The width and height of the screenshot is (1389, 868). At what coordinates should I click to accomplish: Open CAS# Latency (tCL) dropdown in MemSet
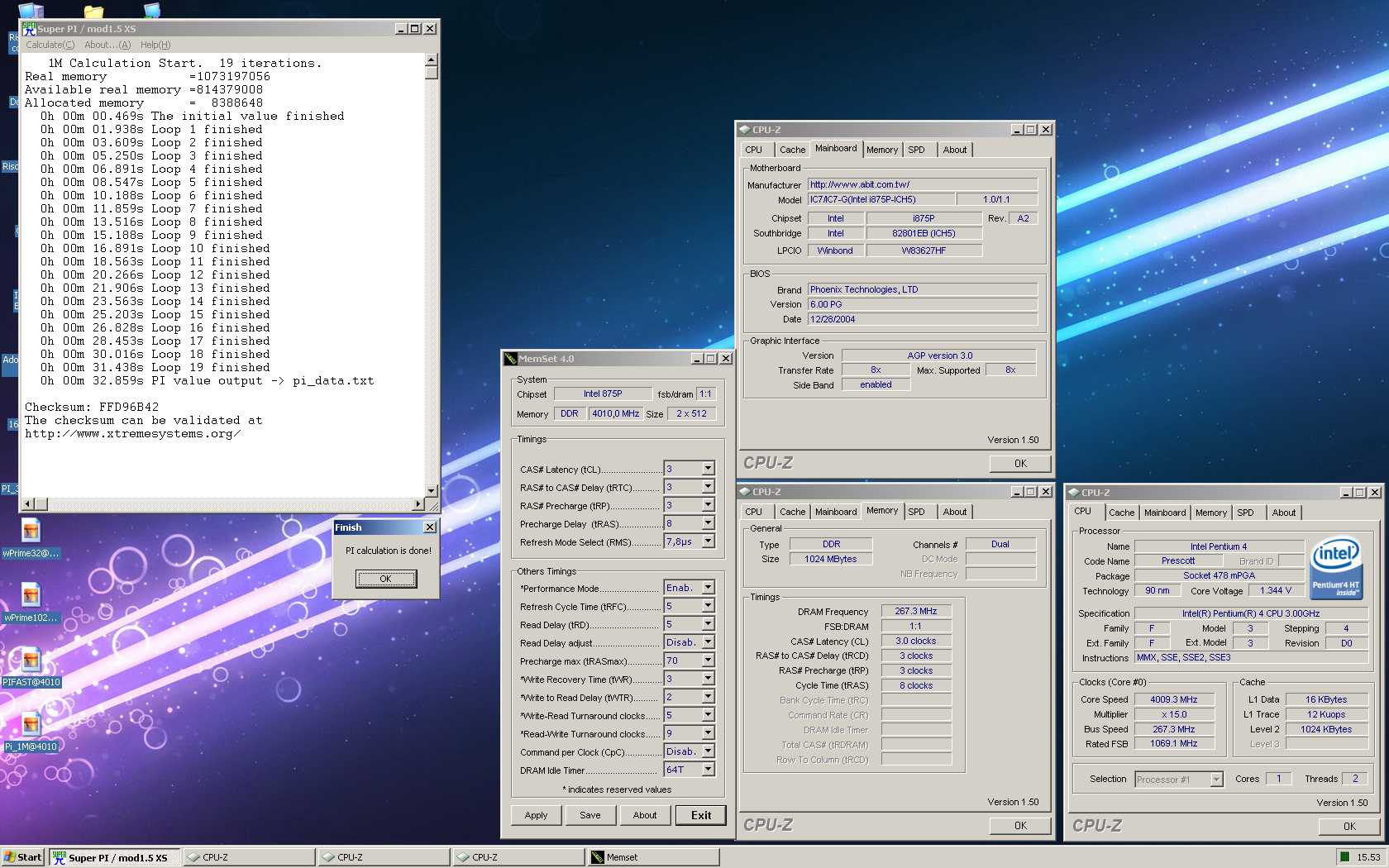point(708,469)
